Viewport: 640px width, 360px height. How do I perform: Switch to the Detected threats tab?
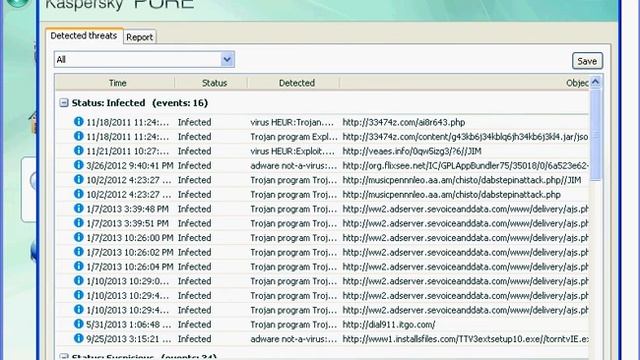[x=84, y=36]
